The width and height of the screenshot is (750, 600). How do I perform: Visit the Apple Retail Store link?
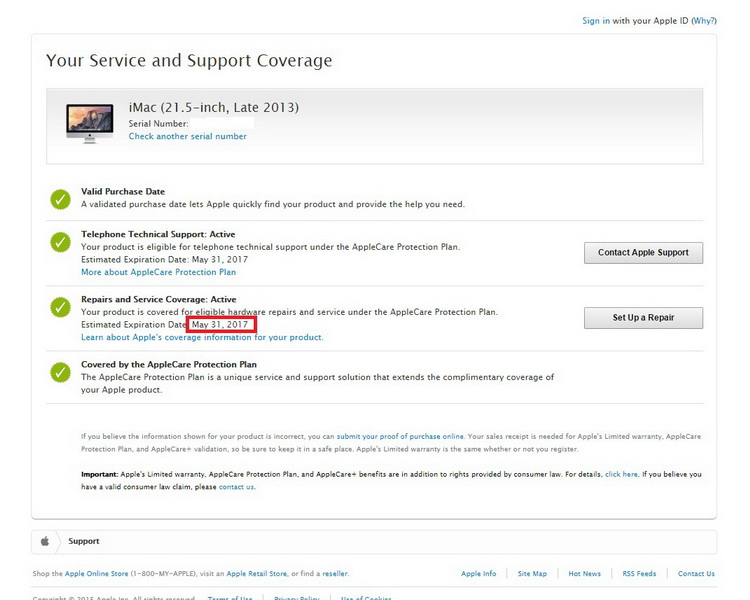pyautogui.click(x=257, y=574)
